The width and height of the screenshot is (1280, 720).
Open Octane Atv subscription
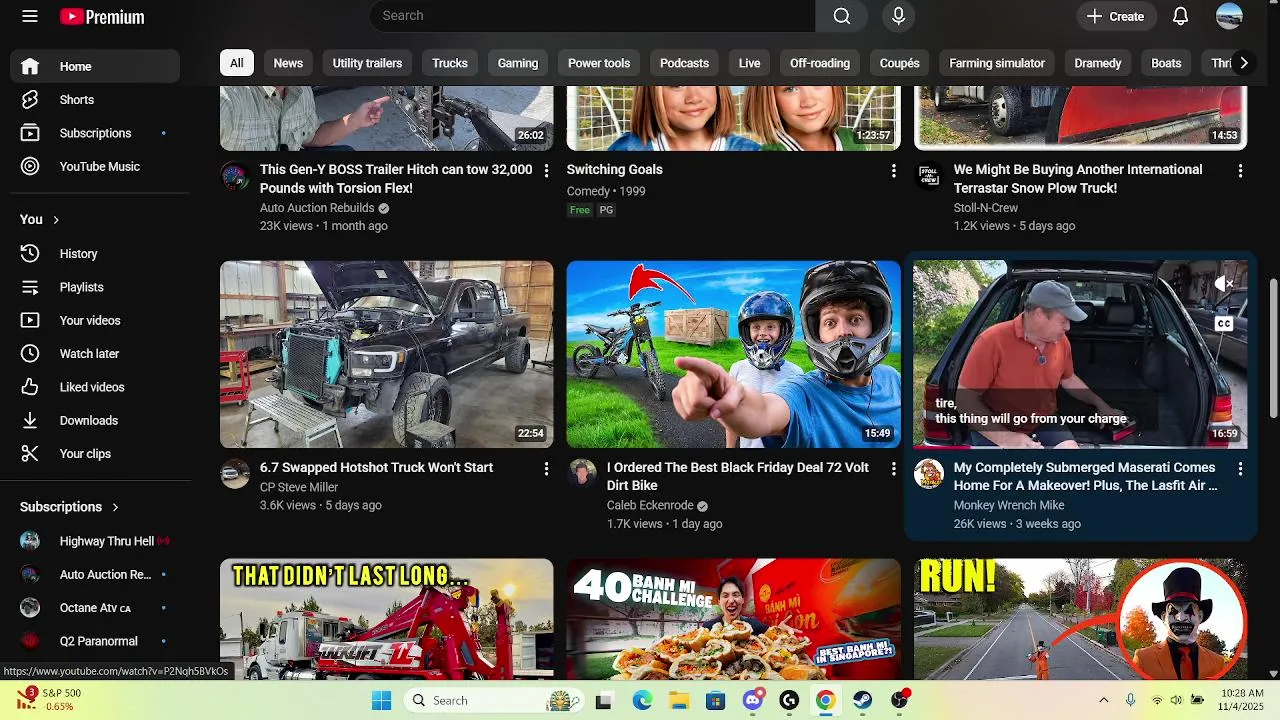click(x=96, y=608)
